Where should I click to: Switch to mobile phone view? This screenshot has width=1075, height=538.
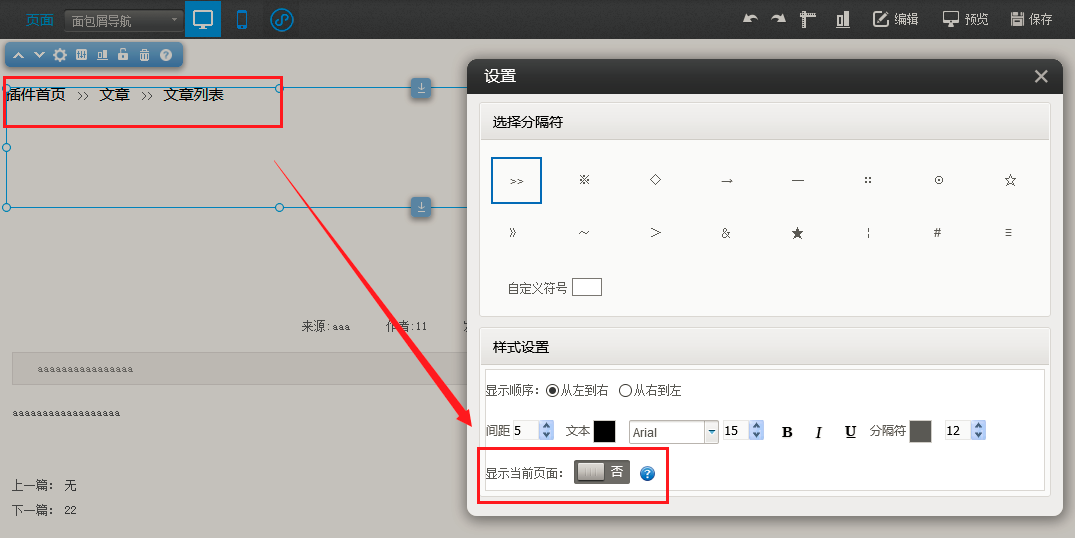tap(241, 19)
